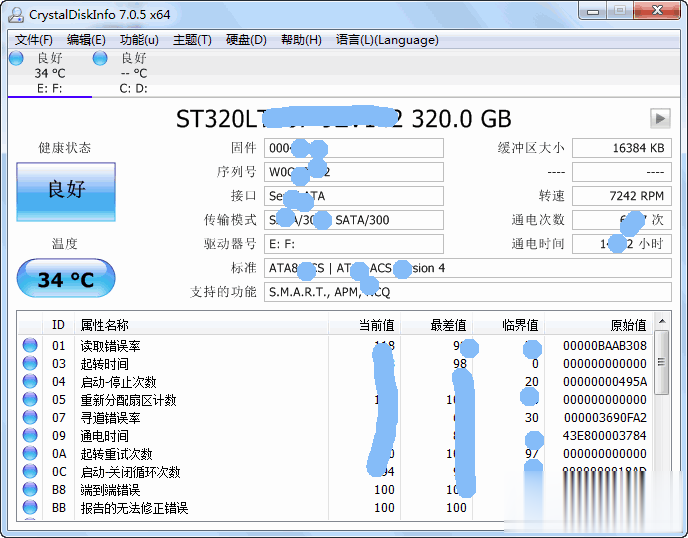688x538 pixels.
Task: Click the 良好 health status button
Action: pos(66,192)
